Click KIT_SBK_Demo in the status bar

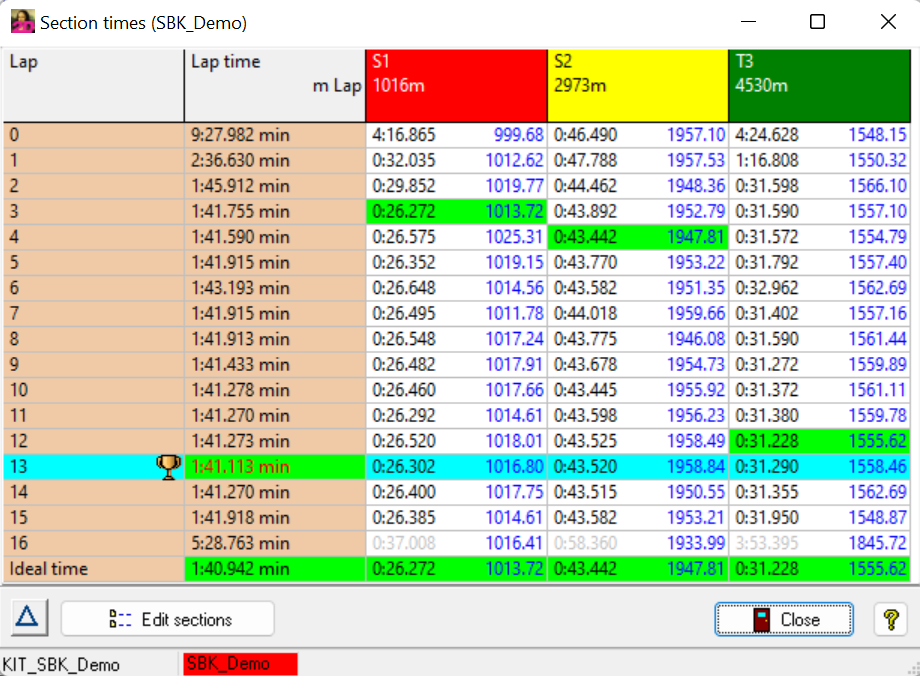[62, 665]
